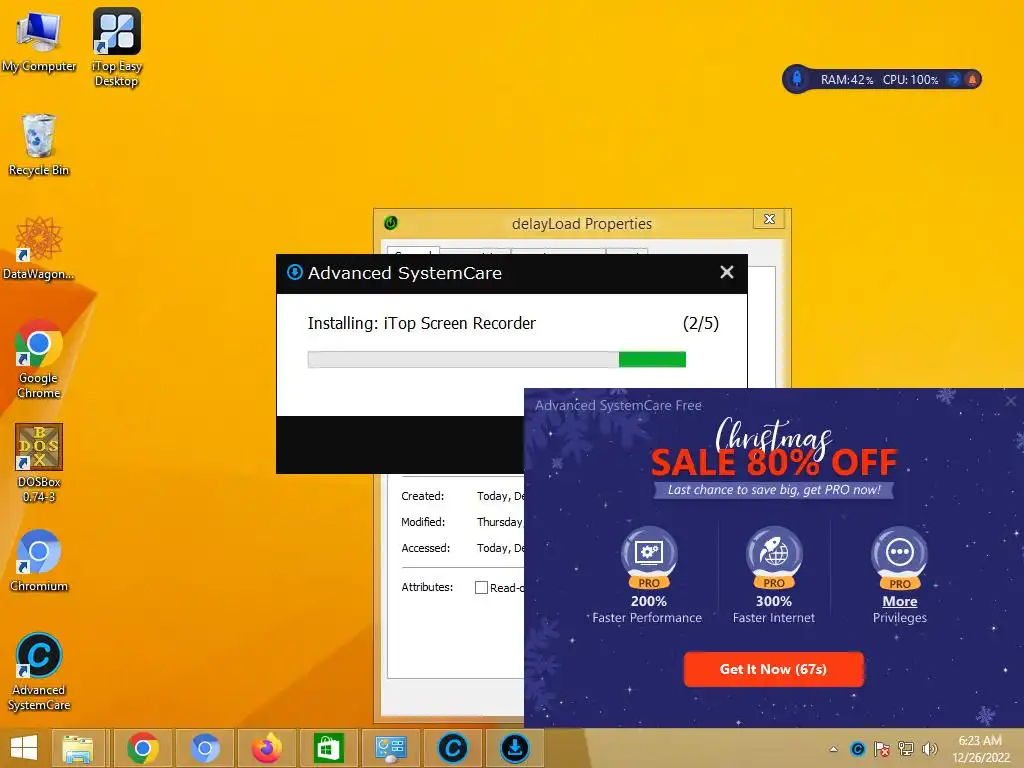The height and width of the screenshot is (768, 1024).
Task: Open Chromium from the taskbar
Action: coord(204,748)
